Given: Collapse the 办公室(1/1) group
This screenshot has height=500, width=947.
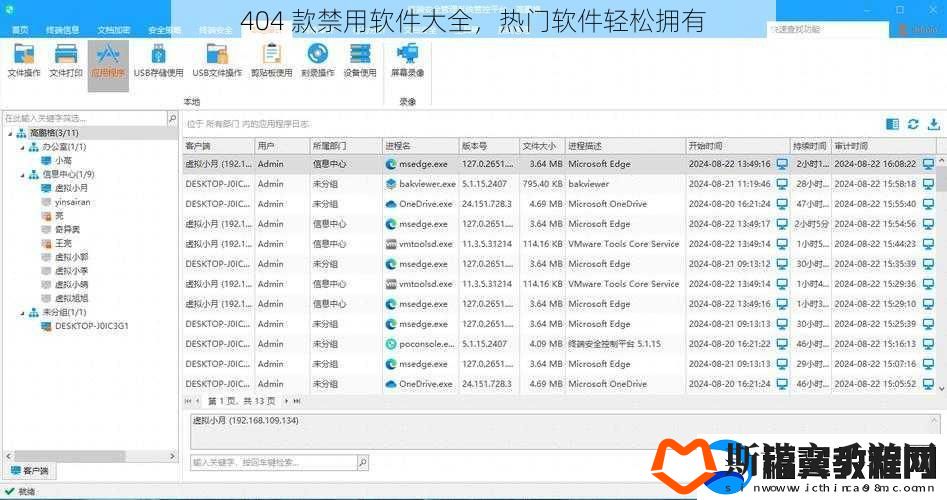Looking at the screenshot, I should point(22,147).
